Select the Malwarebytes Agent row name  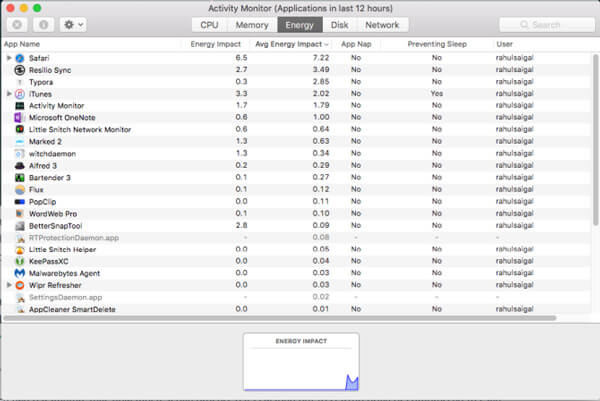click(64, 274)
